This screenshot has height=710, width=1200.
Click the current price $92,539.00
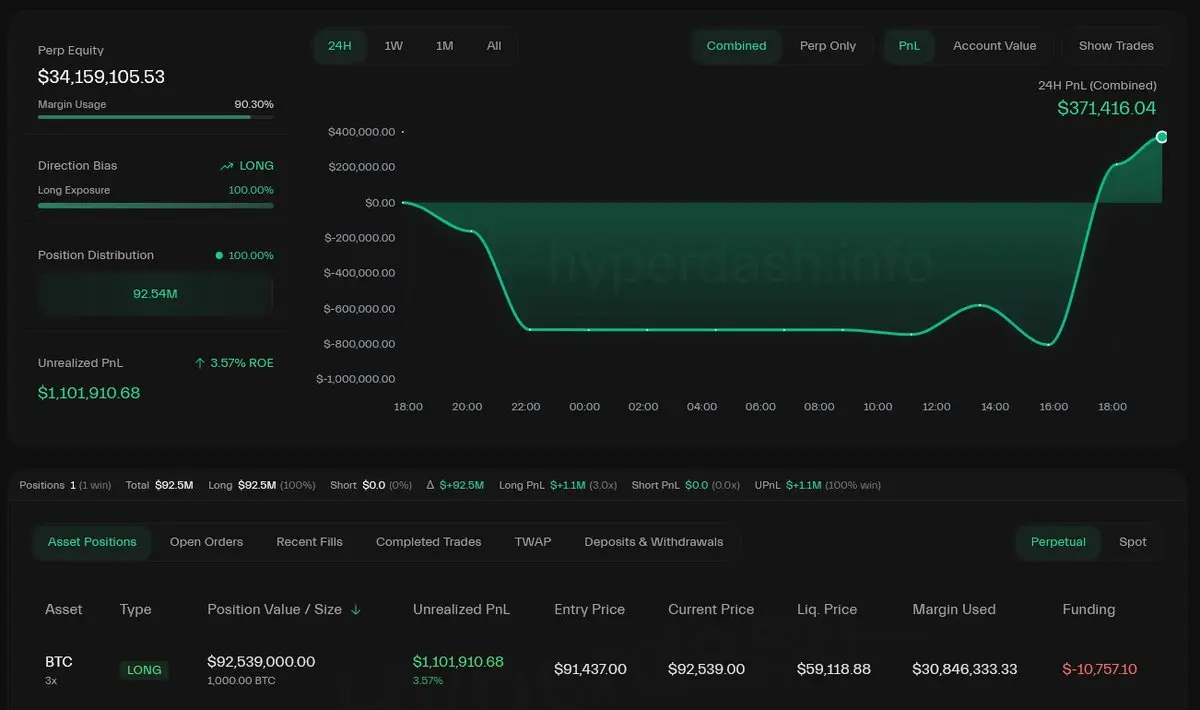click(x=705, y=669)
